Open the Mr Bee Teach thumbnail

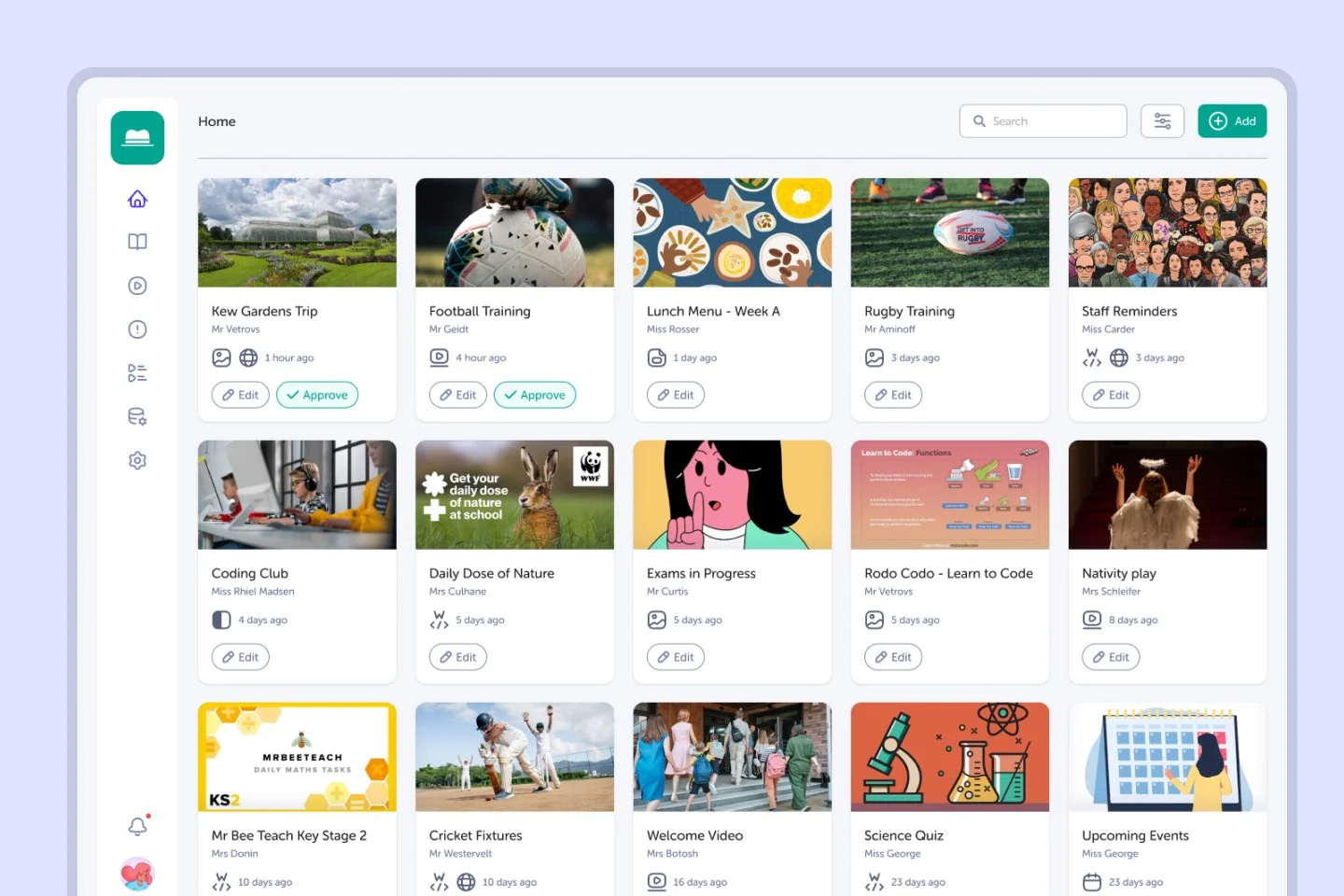[x=297, y=757]
